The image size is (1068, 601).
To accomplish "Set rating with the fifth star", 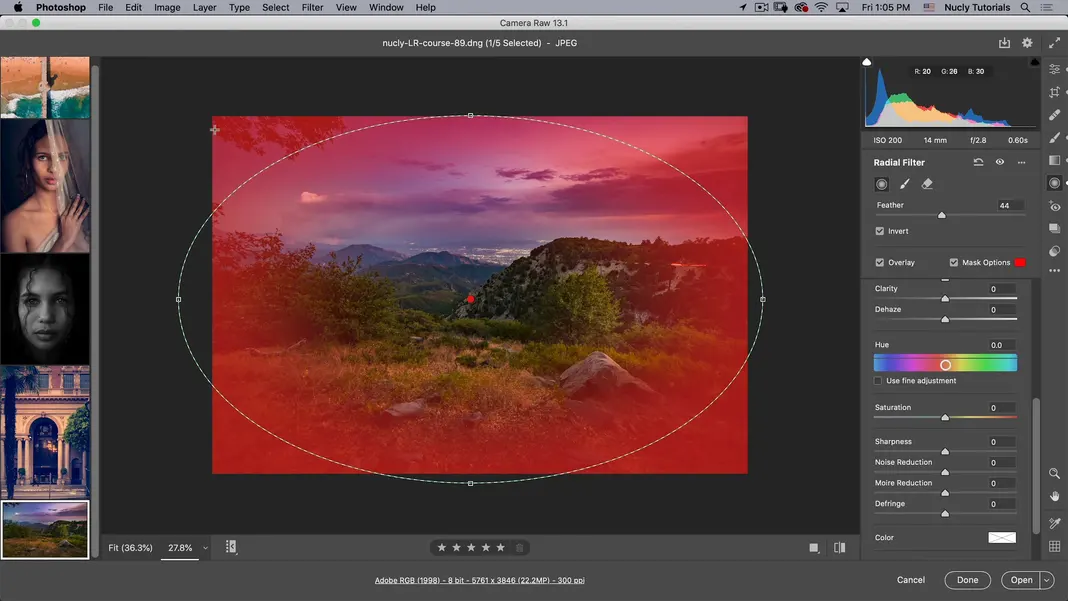I will 501,548.
